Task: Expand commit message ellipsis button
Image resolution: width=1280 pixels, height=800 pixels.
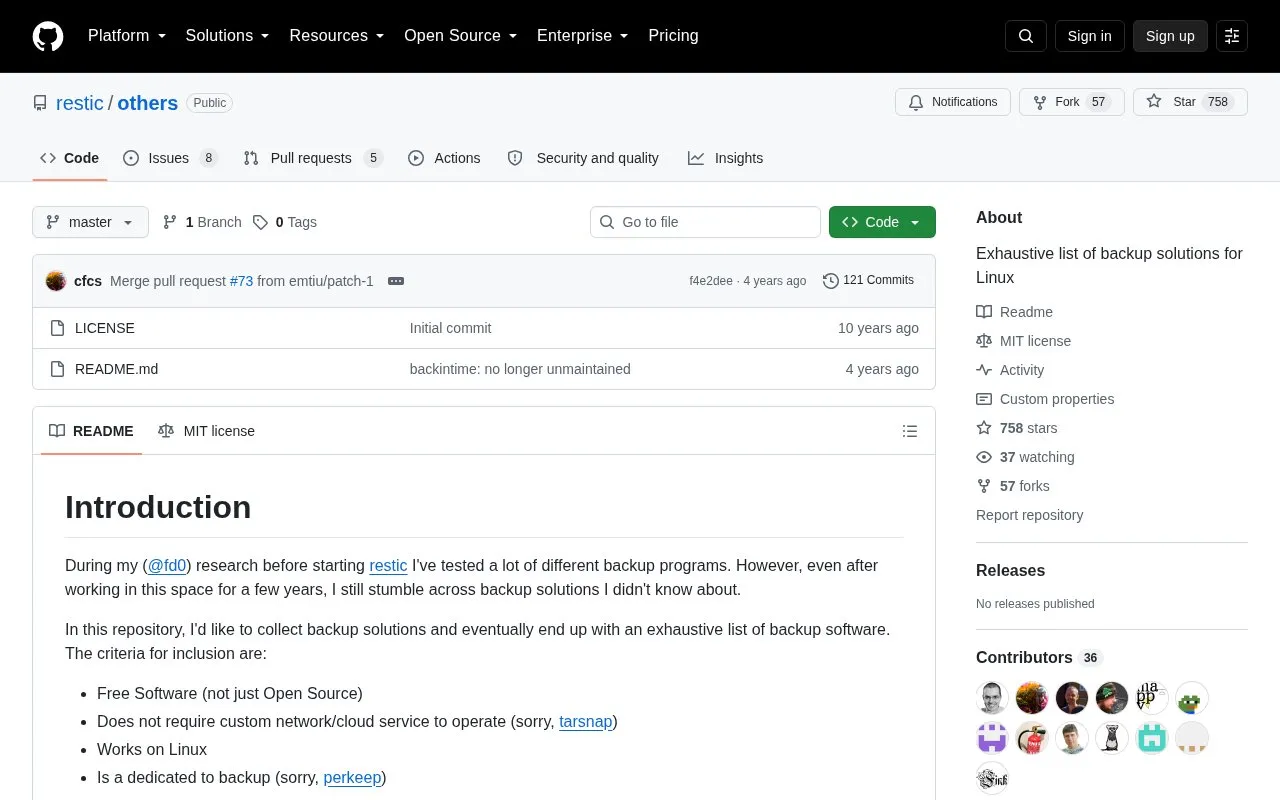Action: pyautogui.click(x=396, y=281)
